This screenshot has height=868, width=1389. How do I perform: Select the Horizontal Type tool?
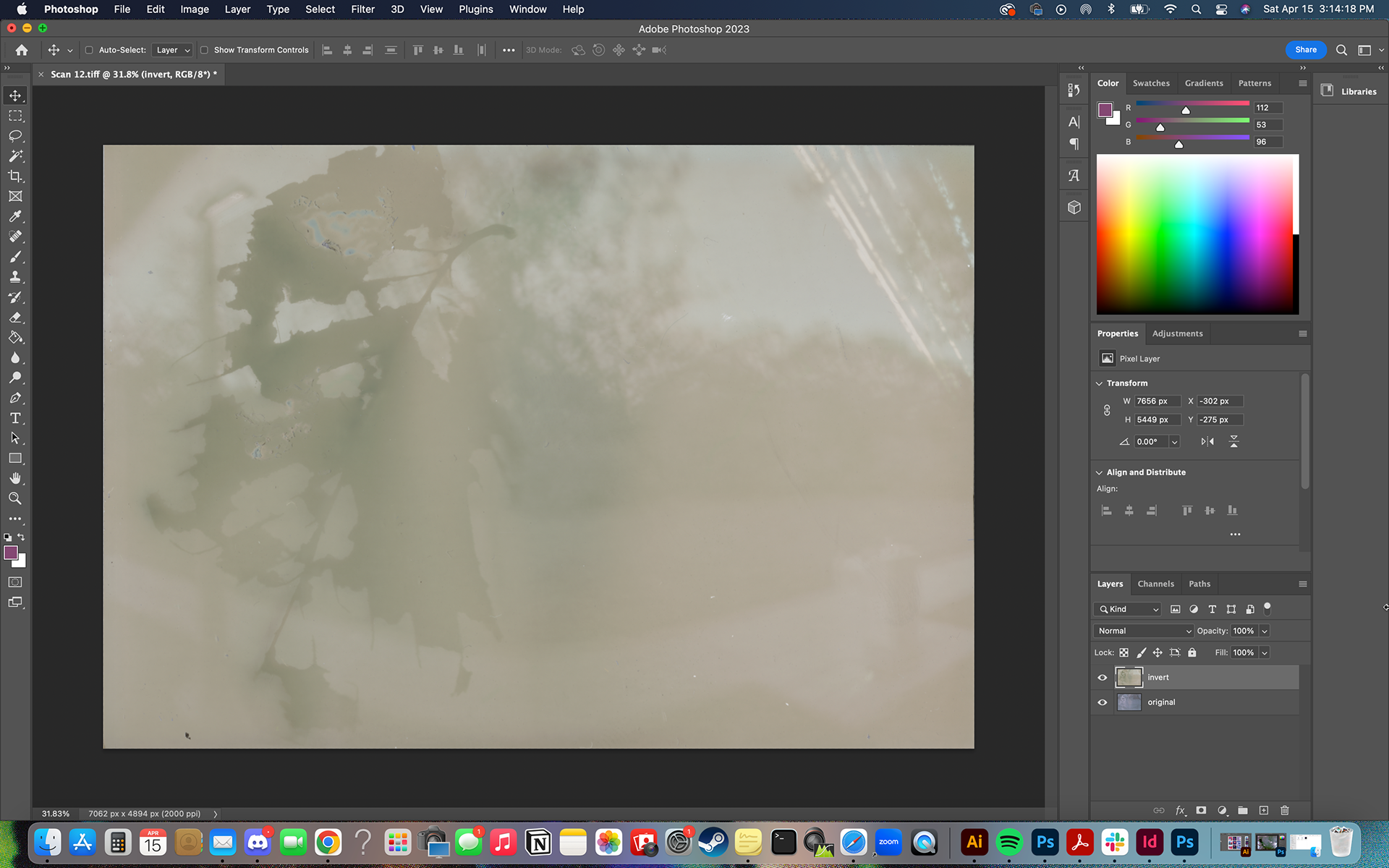pyautogui.click(x=15, y=418)
